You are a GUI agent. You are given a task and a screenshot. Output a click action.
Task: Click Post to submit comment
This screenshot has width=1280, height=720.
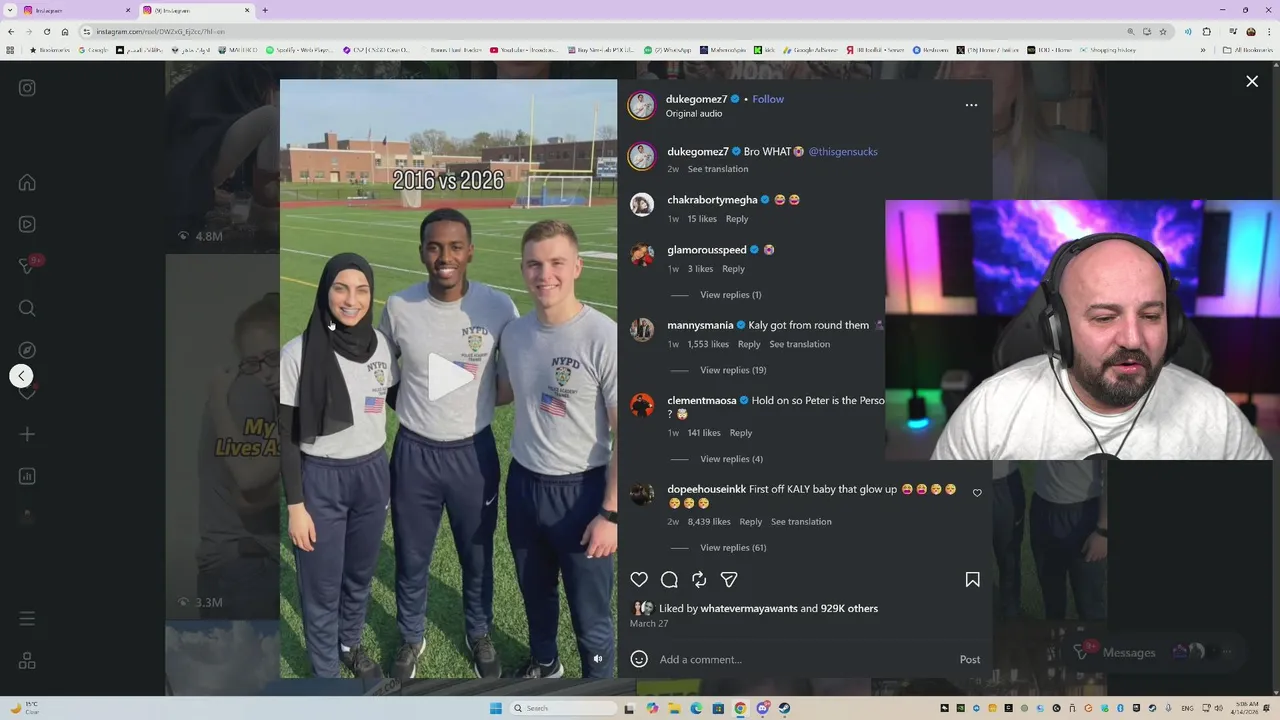click(970, 659)
